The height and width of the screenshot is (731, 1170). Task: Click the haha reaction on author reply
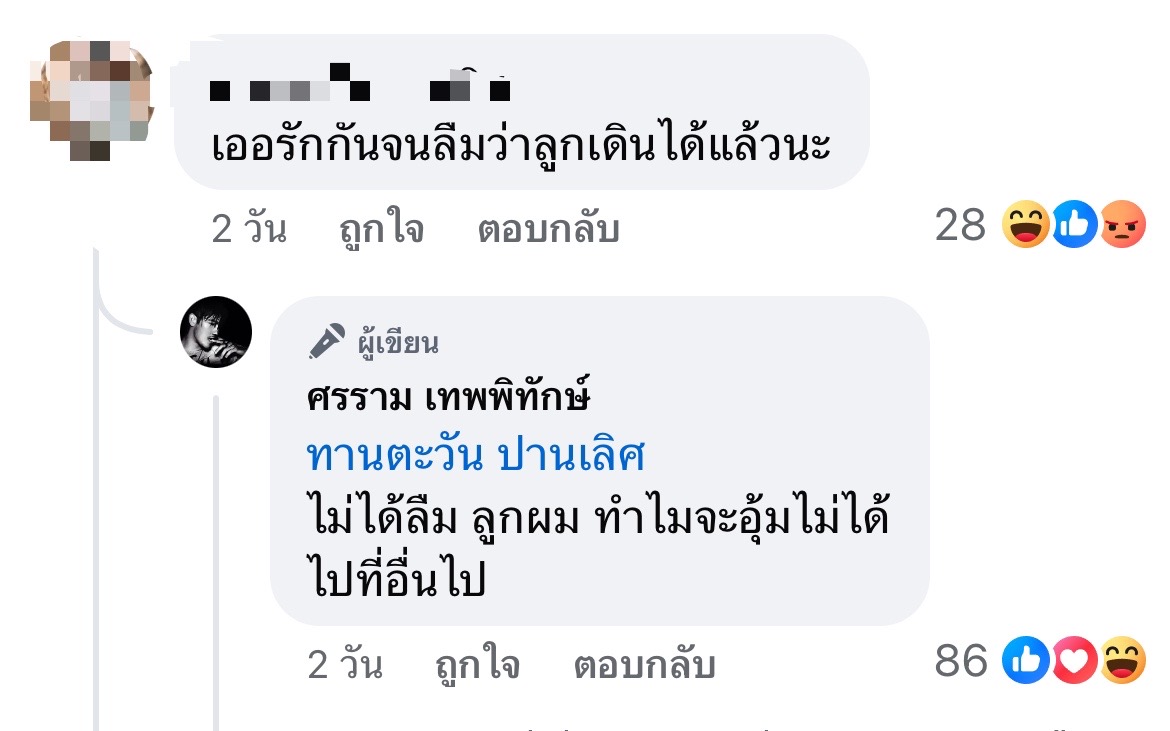click(x=1122, y=660)
